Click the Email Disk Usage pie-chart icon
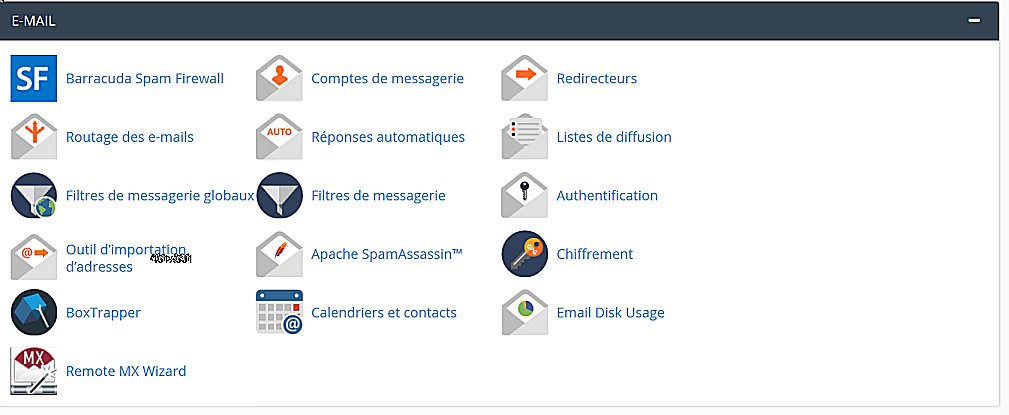Image resolution: width=1009 pixels, height=415 pixels. click(x=525, y=313)
